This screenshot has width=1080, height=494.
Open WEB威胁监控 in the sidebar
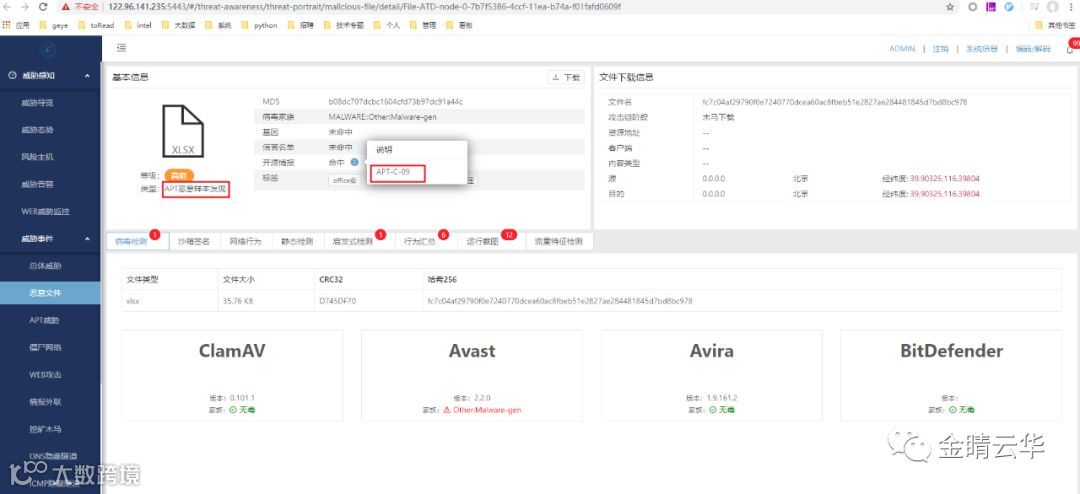(45, 212)
